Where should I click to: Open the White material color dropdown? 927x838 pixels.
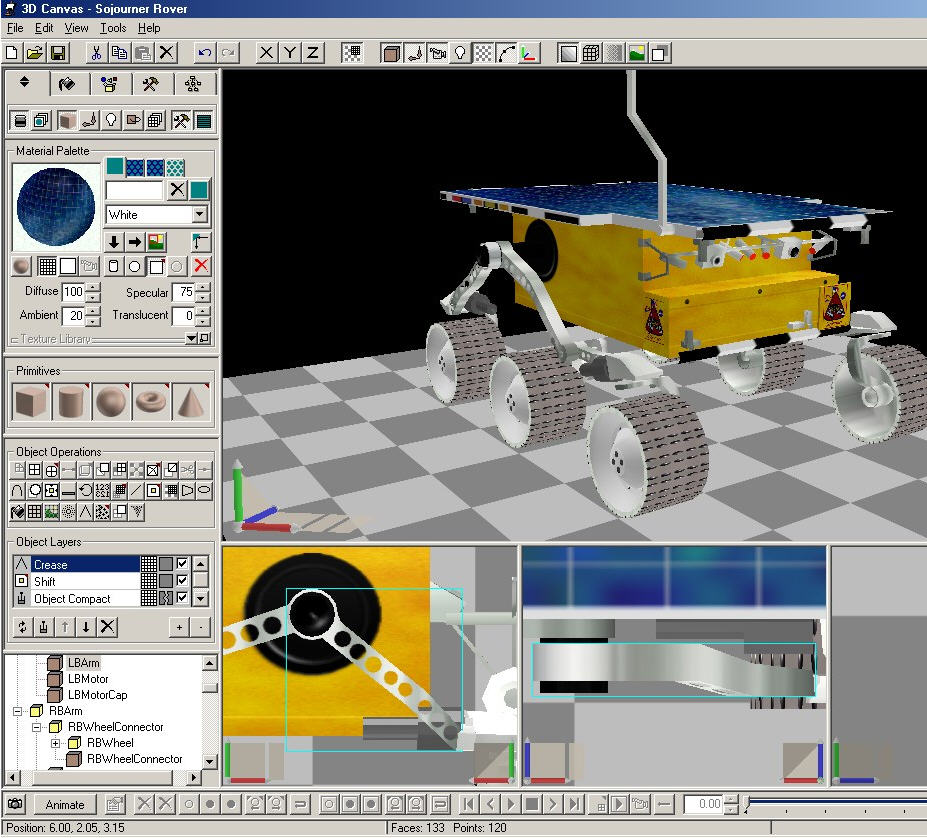pyautogui.click(x=199, y=215)
